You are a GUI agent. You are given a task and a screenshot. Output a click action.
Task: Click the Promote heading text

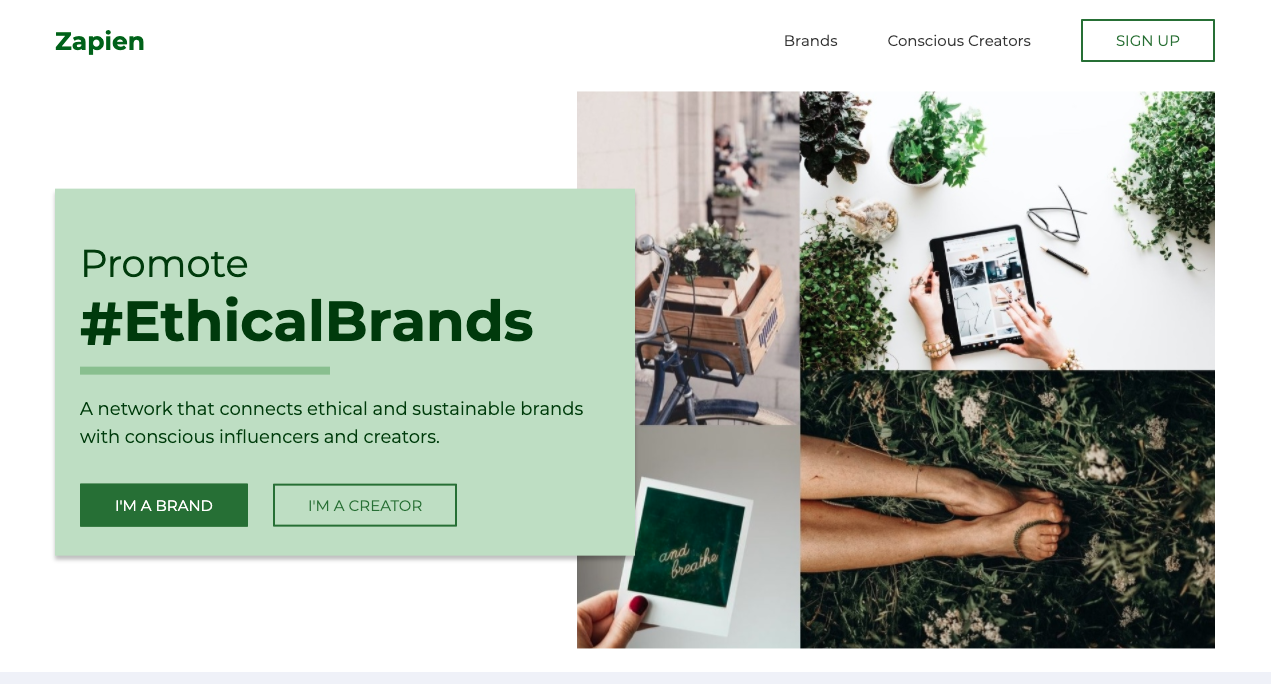pyautogui.click(x=164, y=263)
